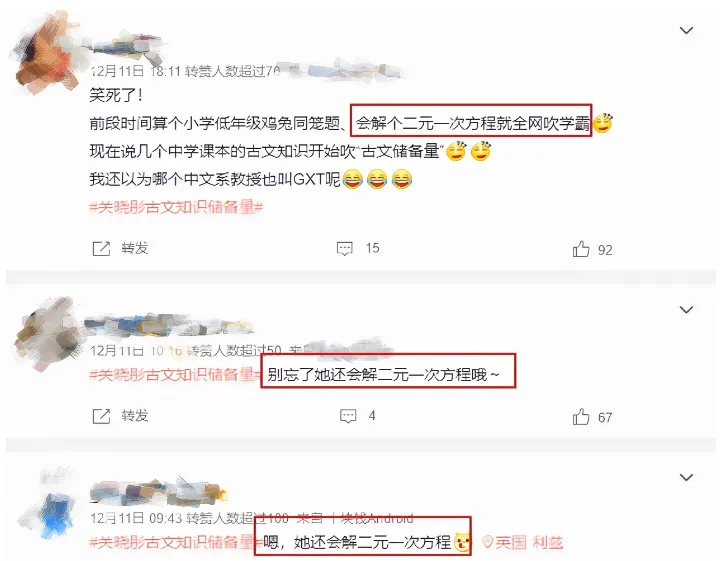The image size is (727, 561).
Task: Like the first post with 92 likes
Action: pyautogui.click(x=581, y=249)
